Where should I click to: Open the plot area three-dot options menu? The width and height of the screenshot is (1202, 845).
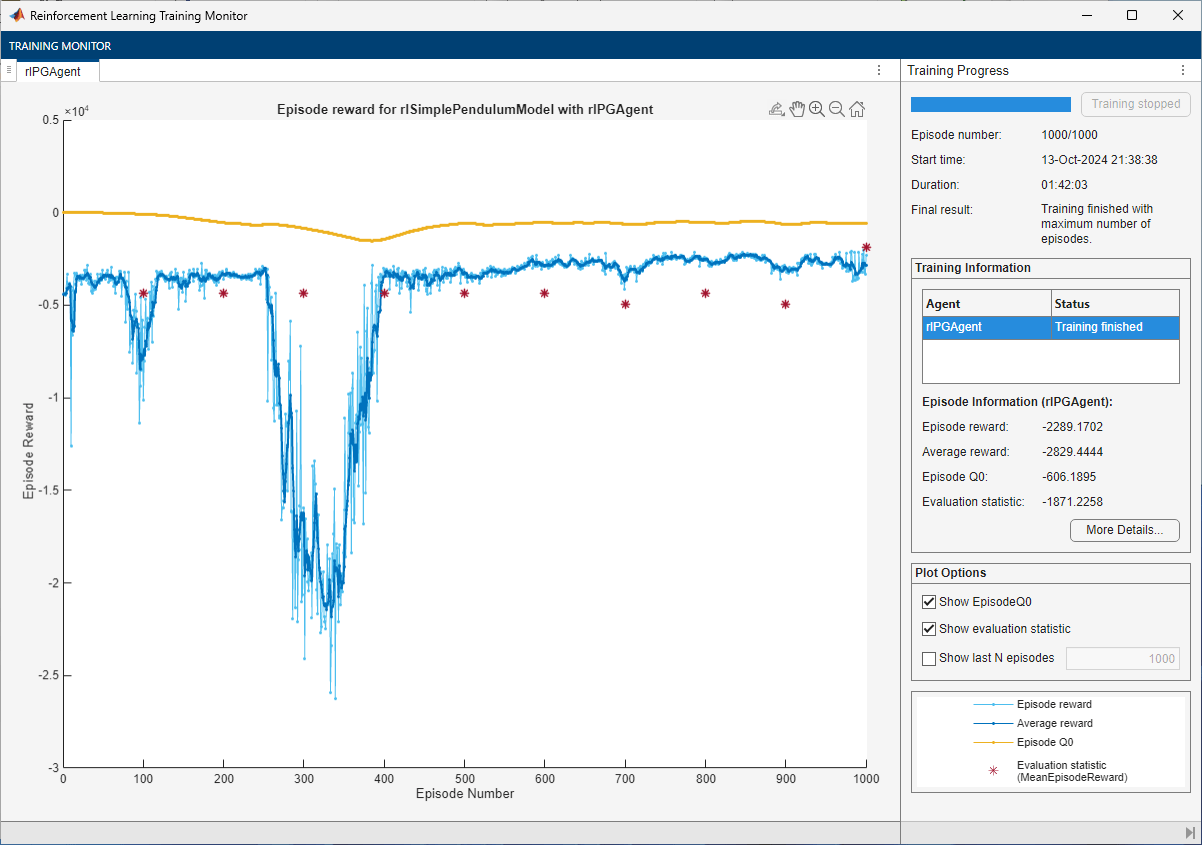coord(878,70)
